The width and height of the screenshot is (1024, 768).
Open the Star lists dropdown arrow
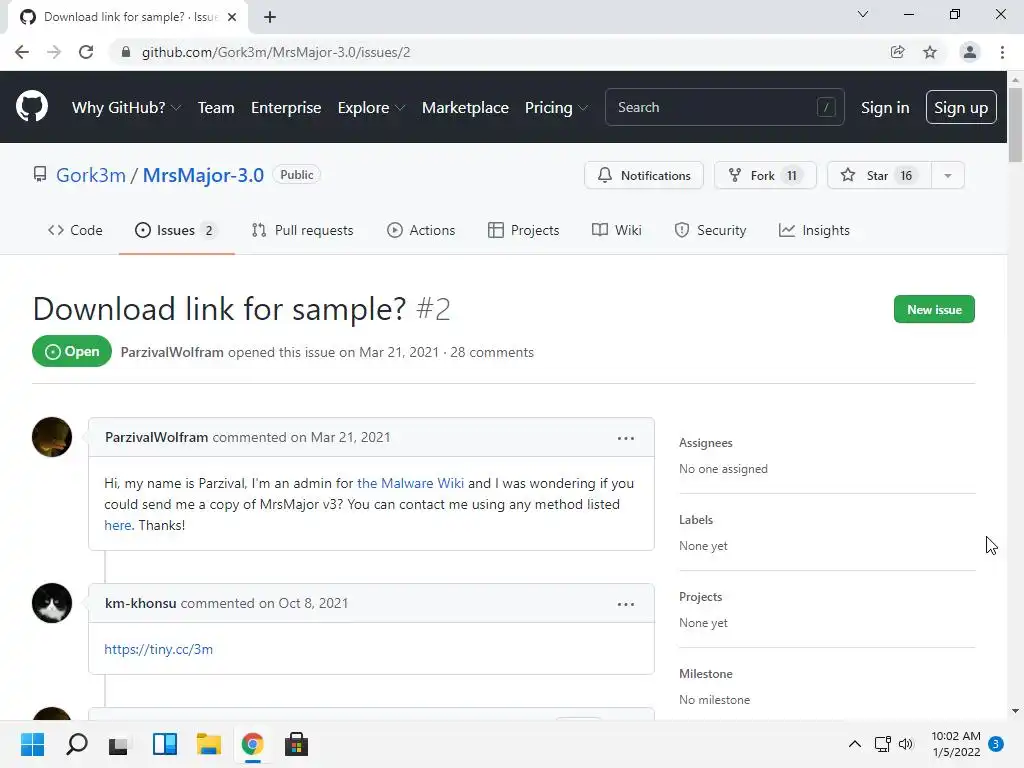(948, 175)
